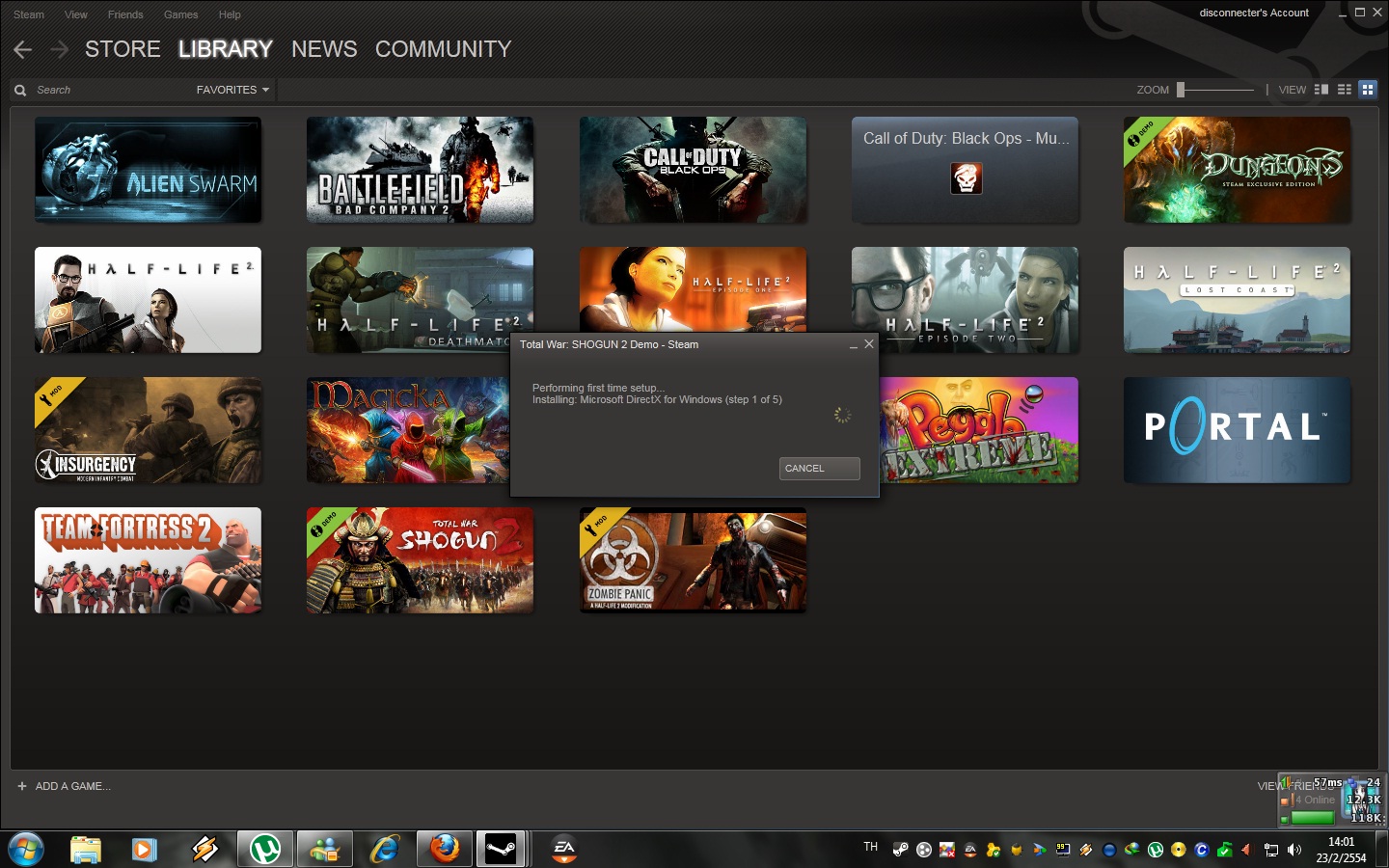Go to the COMMUNITY tab
The image size is (1389, 868).
443,49
